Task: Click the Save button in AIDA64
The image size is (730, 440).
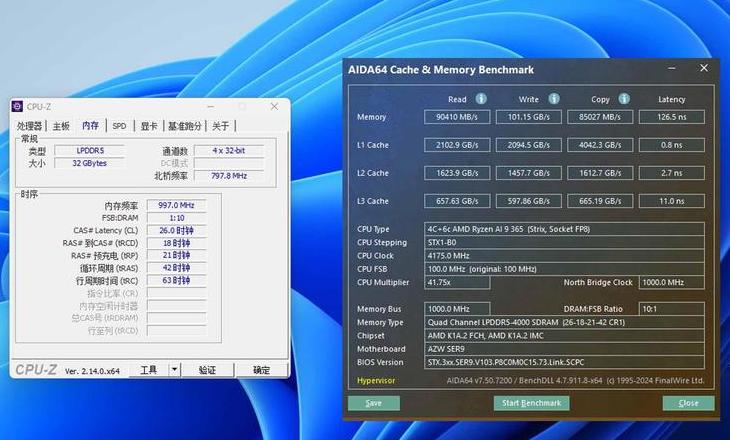Action: pos(374,403)
